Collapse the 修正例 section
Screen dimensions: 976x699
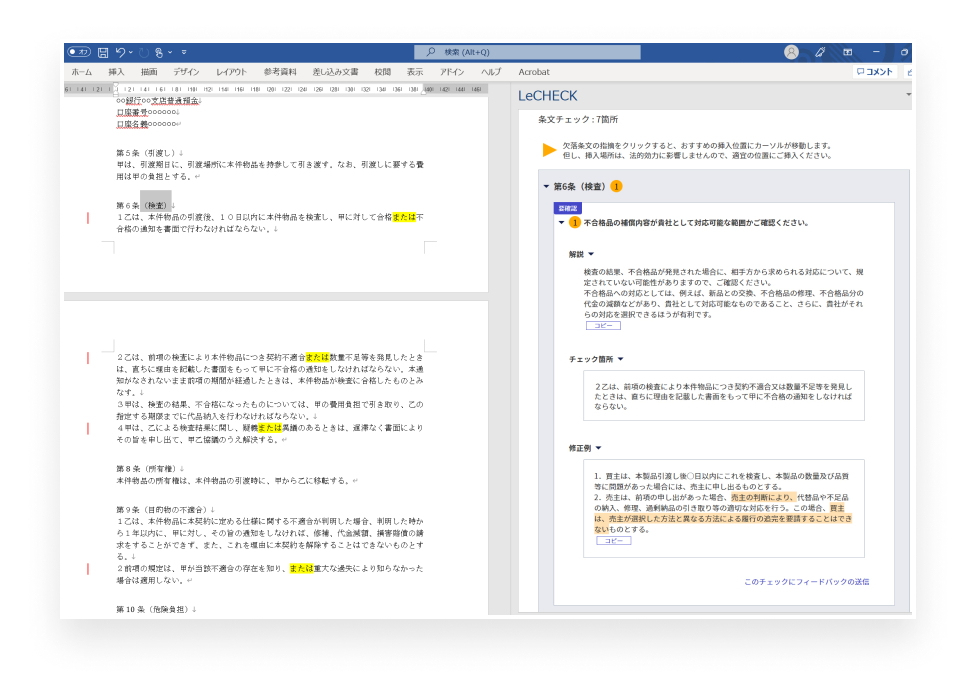tap(599, 448)
